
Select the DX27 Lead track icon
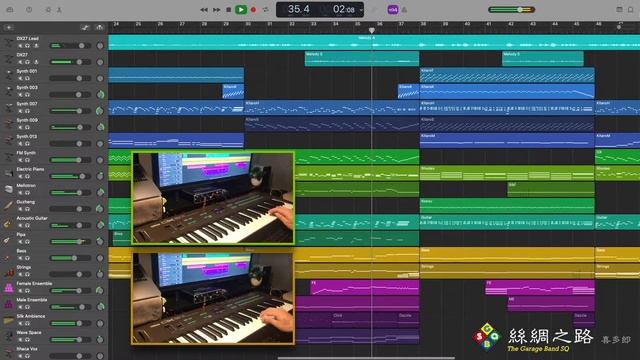tap(9, 42)
